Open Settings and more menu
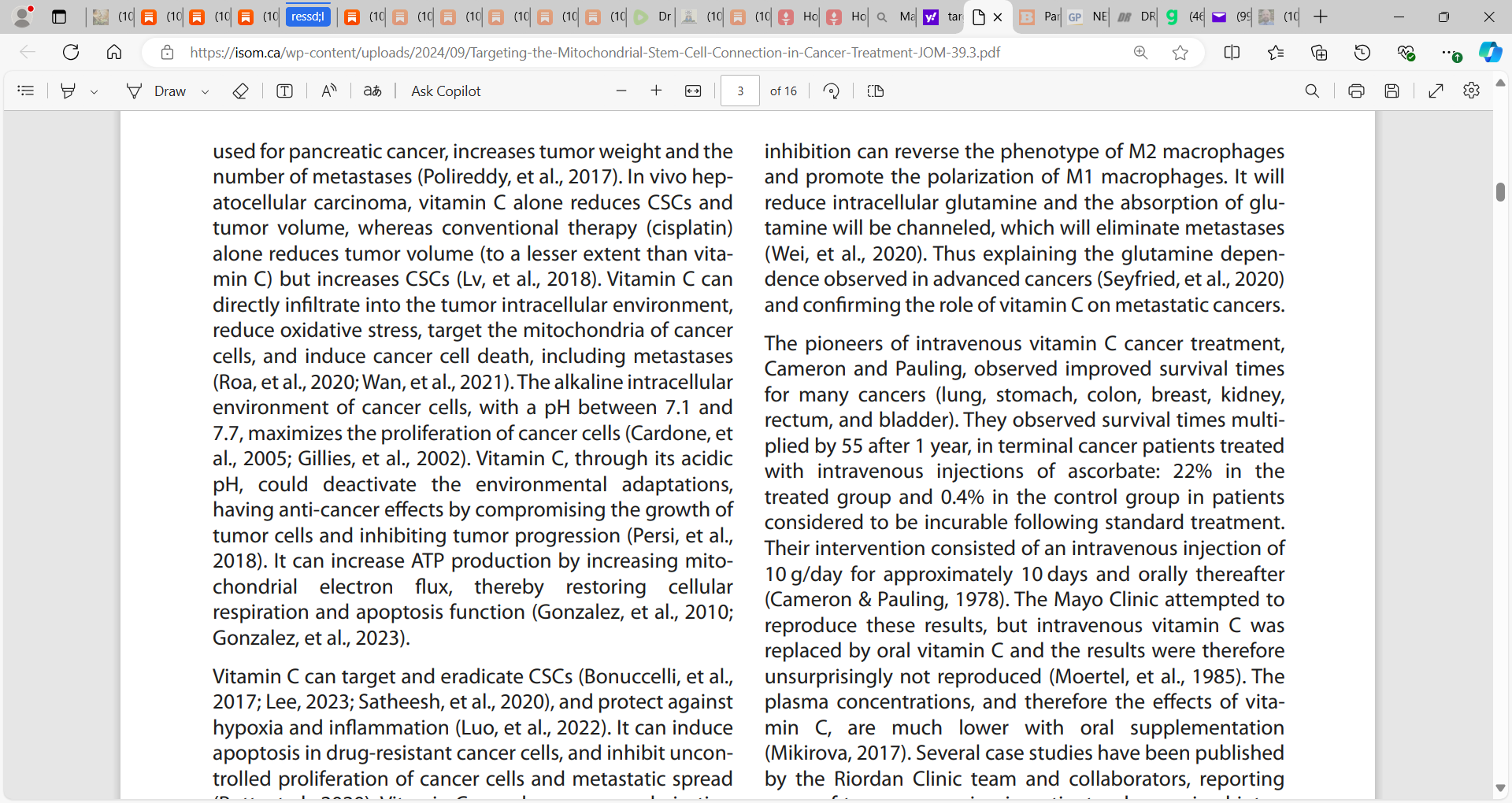 pyautogui.click(x=1450, y=53)
